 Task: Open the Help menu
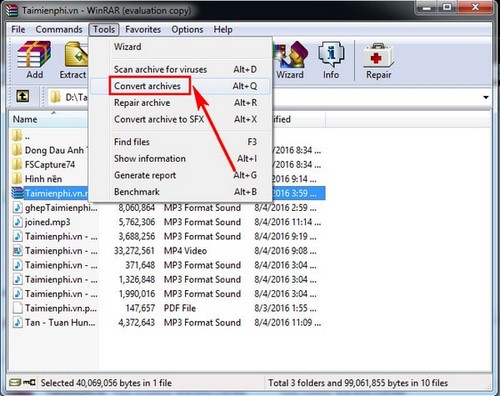(223, 29)
